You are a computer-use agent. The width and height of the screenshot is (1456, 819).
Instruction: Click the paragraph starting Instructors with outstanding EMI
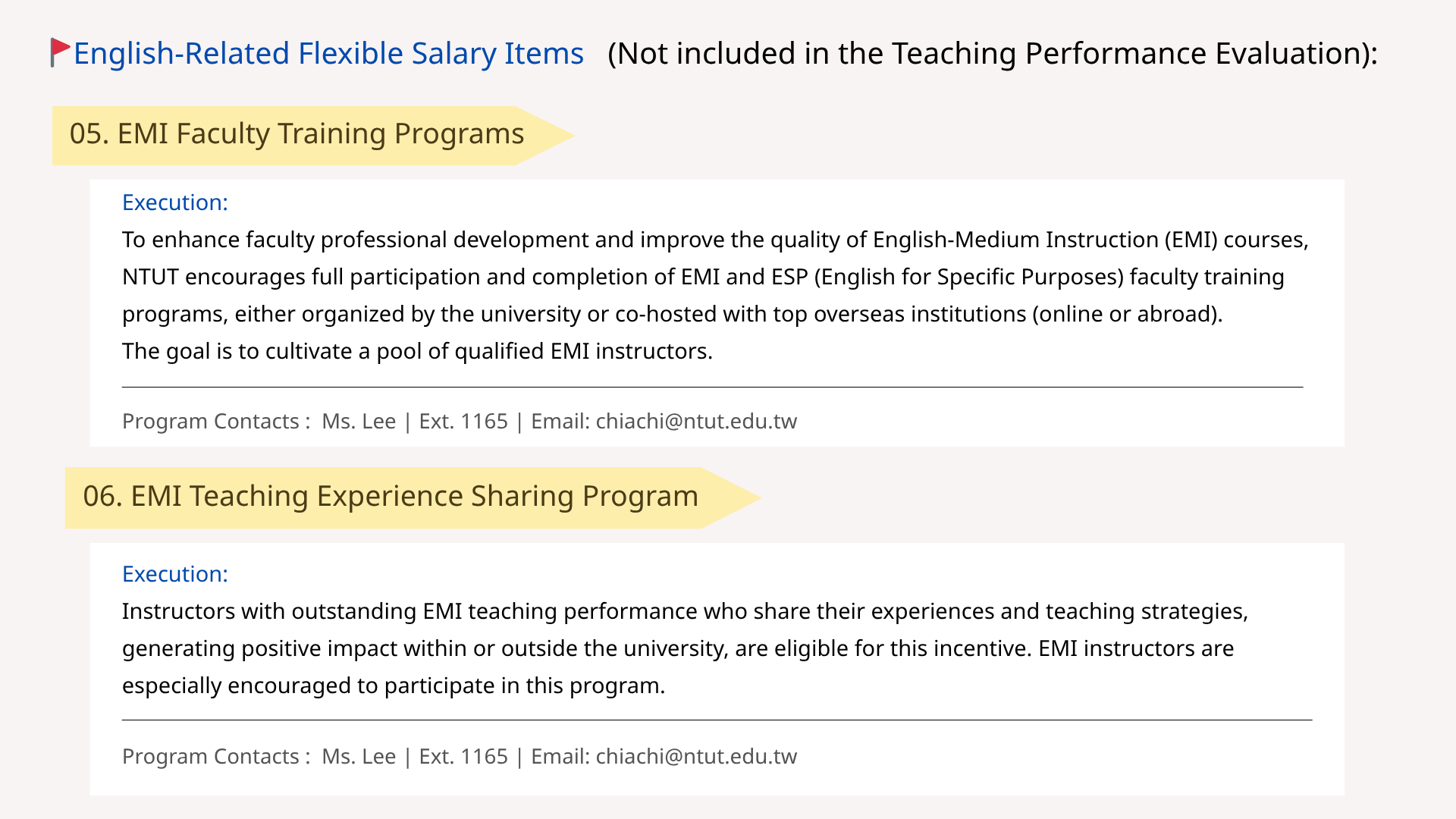(x=685, y=648)
